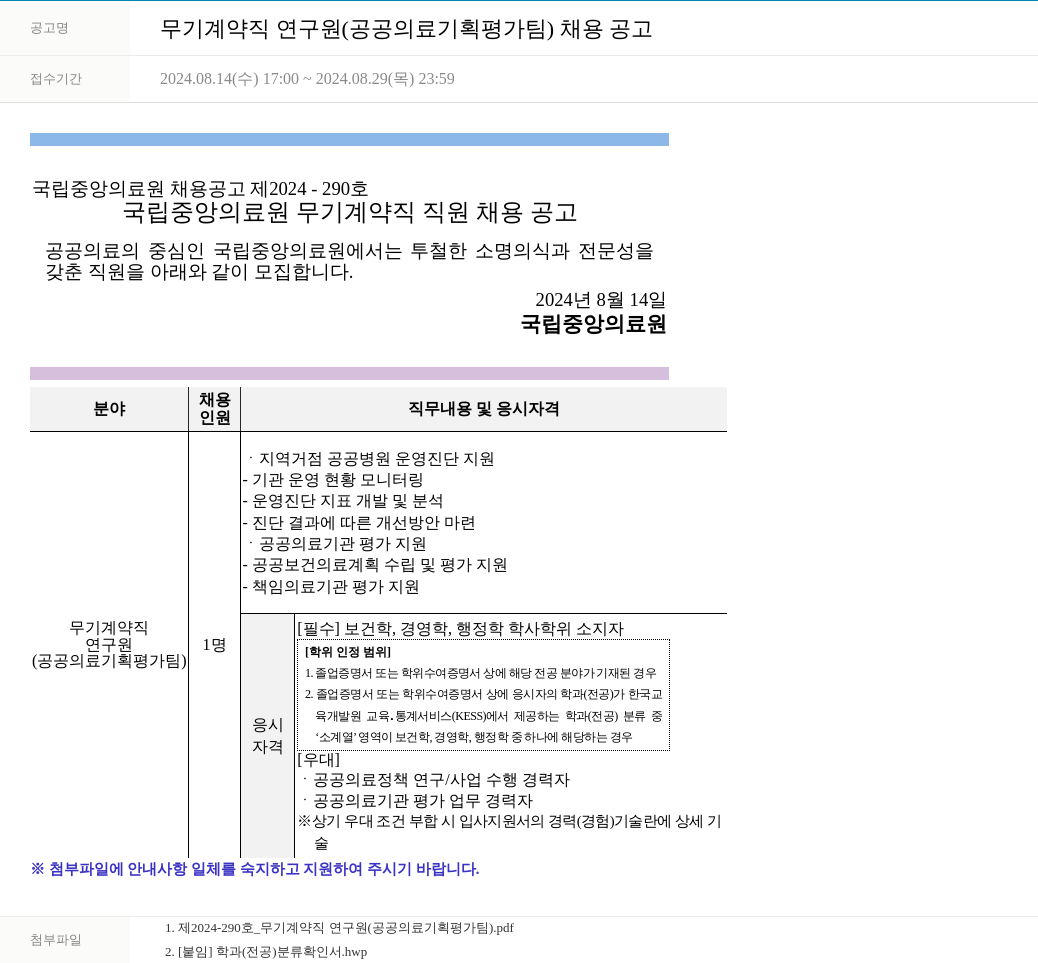Click [필수] 보건학, 경영학, 행정학 학사학위 소지자

[461, 629]
